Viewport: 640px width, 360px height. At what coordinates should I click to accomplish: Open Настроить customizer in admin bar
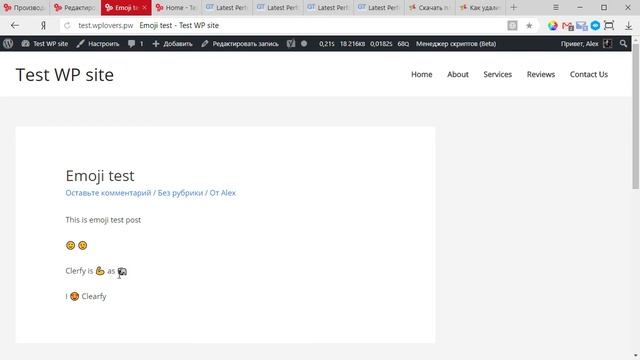98,44
